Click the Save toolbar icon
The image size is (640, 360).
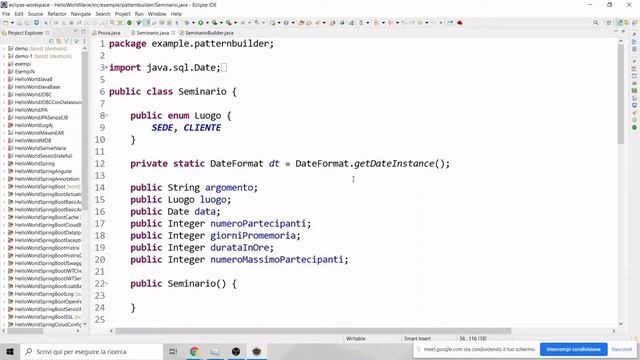(x=19, y=23)
